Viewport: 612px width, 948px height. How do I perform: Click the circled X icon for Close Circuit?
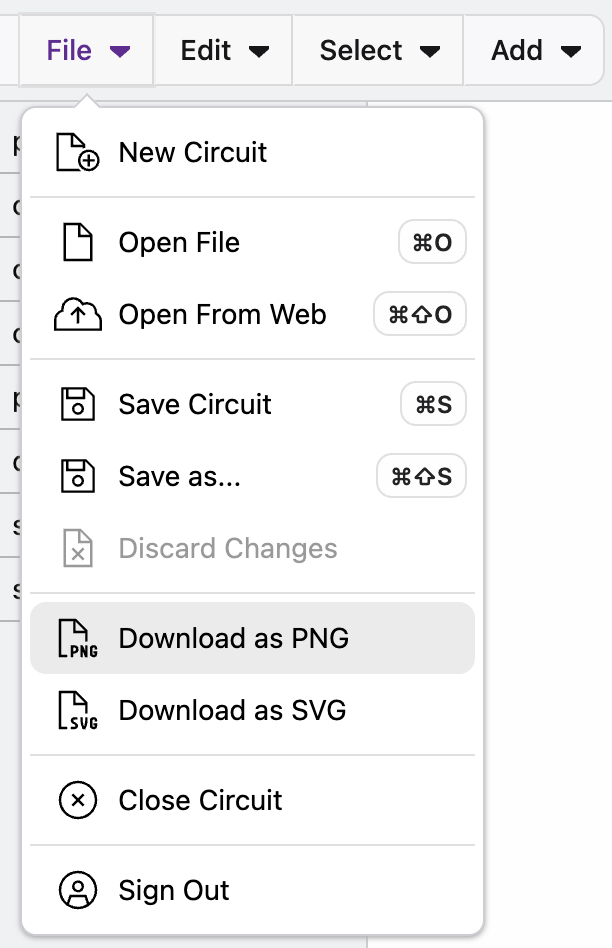click(77, 800)
